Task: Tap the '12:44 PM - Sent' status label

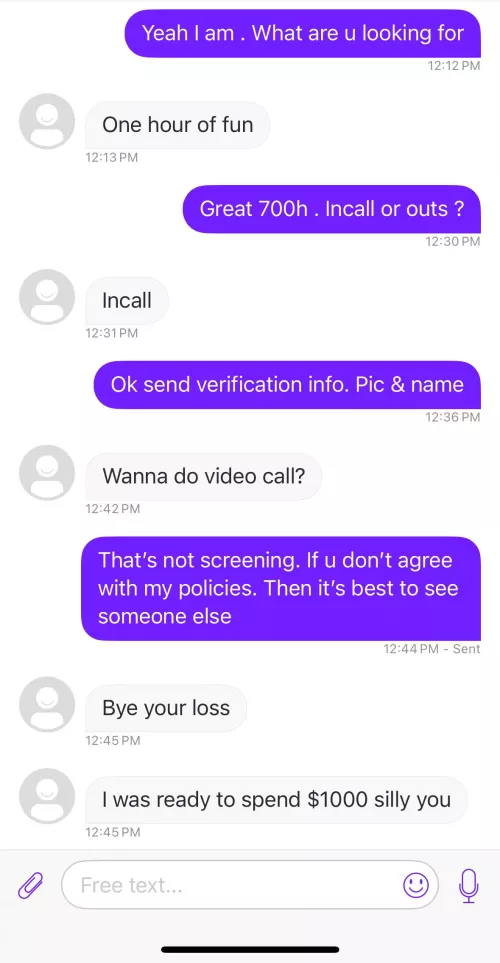Action: point(432,649)
